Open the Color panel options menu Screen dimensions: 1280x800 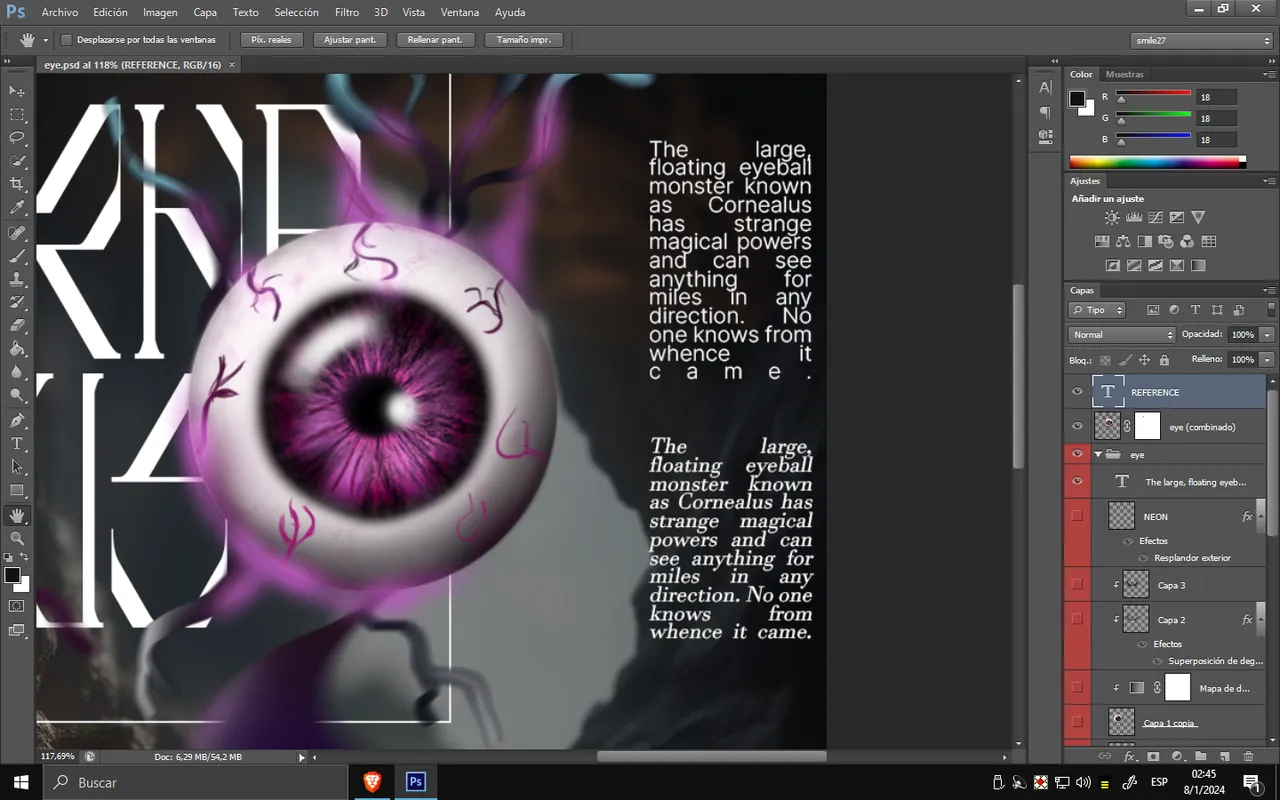coord(1268,74)
